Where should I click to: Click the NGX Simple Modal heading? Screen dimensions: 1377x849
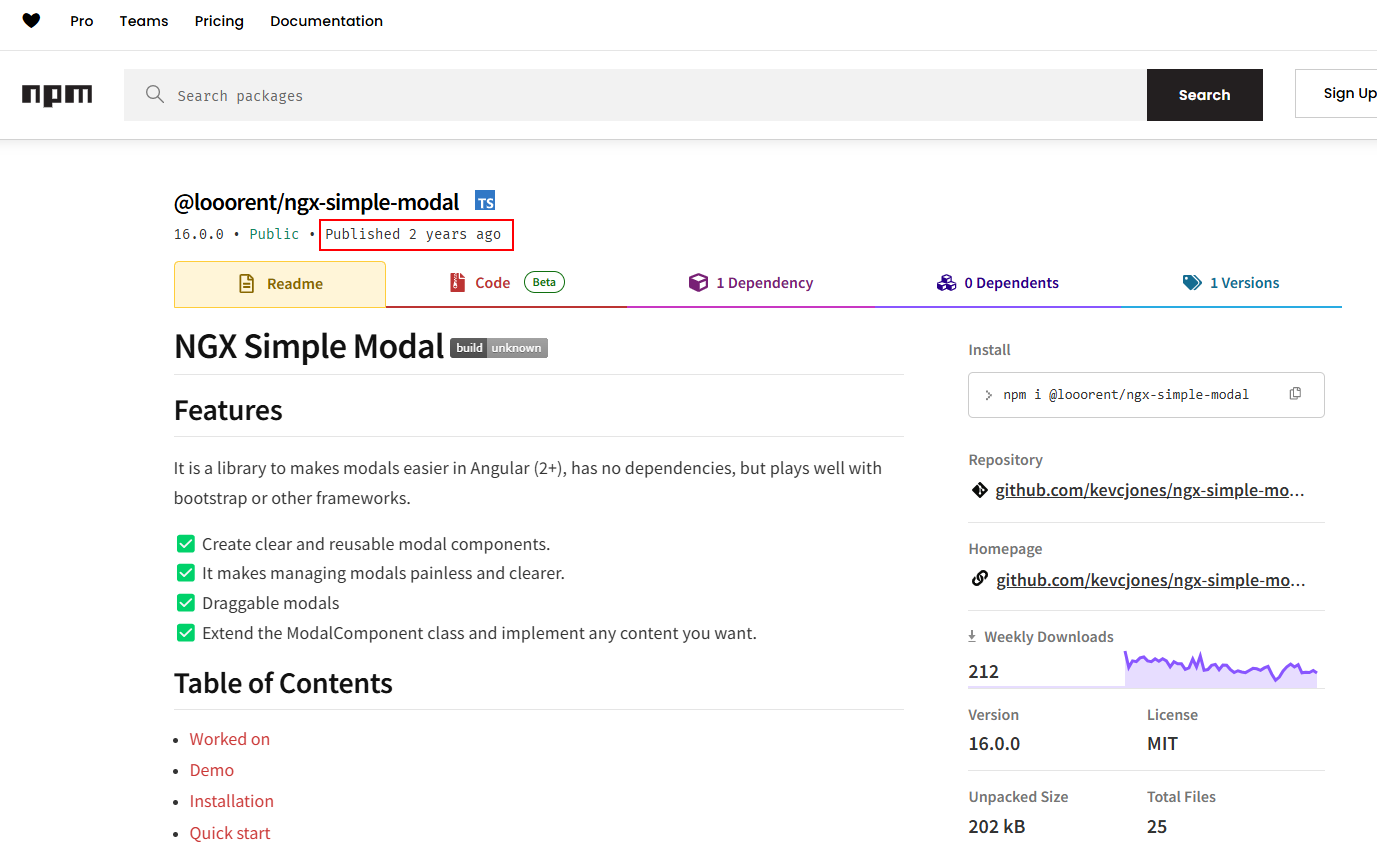(309, 346)
